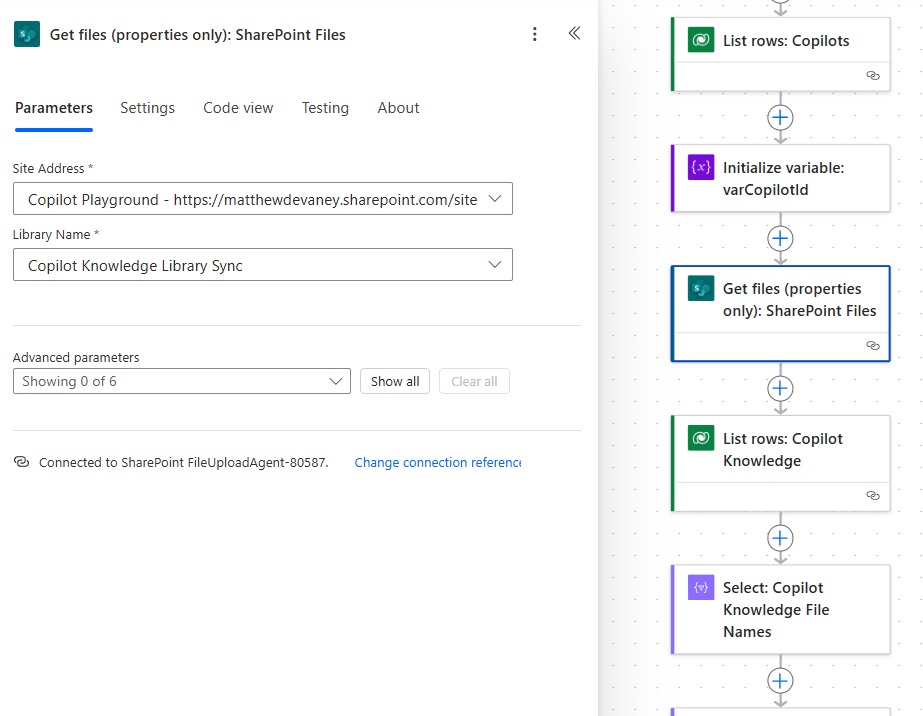The image size is (923, 716).
Task: Add a step below List rows: Copilots
Action: pos(780,118)
